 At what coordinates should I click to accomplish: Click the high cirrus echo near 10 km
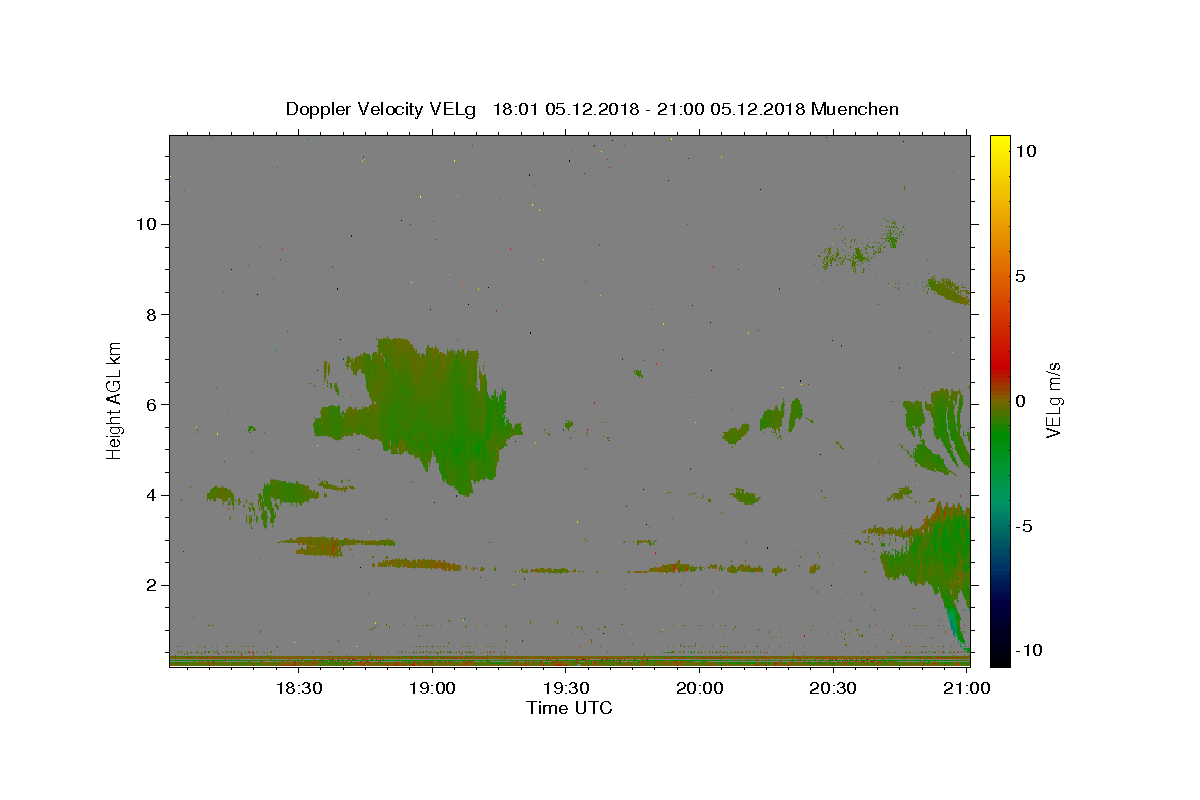[862, 246]
